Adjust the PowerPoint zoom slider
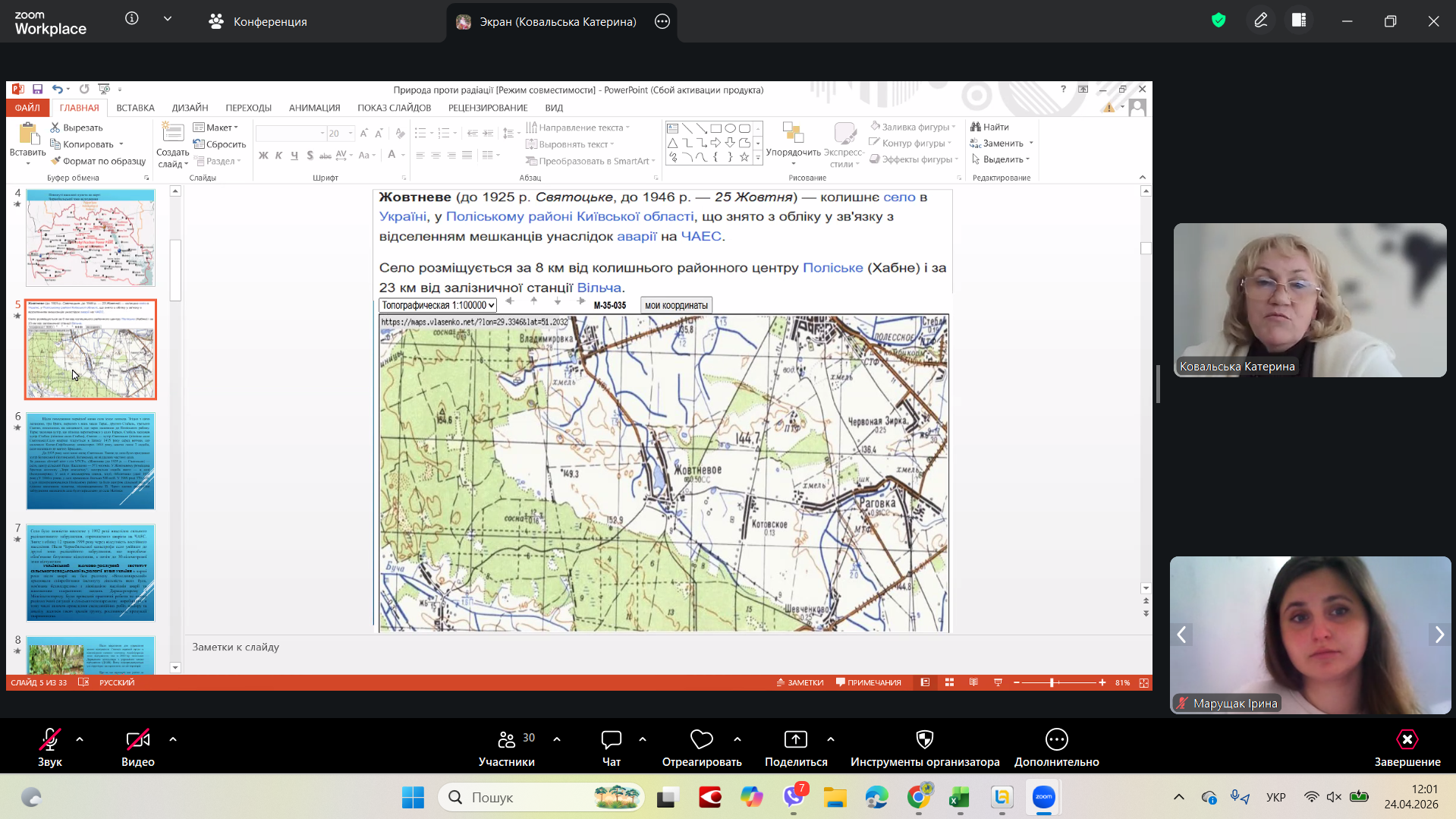This screenshot has height=819, width=1456. point(1052,682)
